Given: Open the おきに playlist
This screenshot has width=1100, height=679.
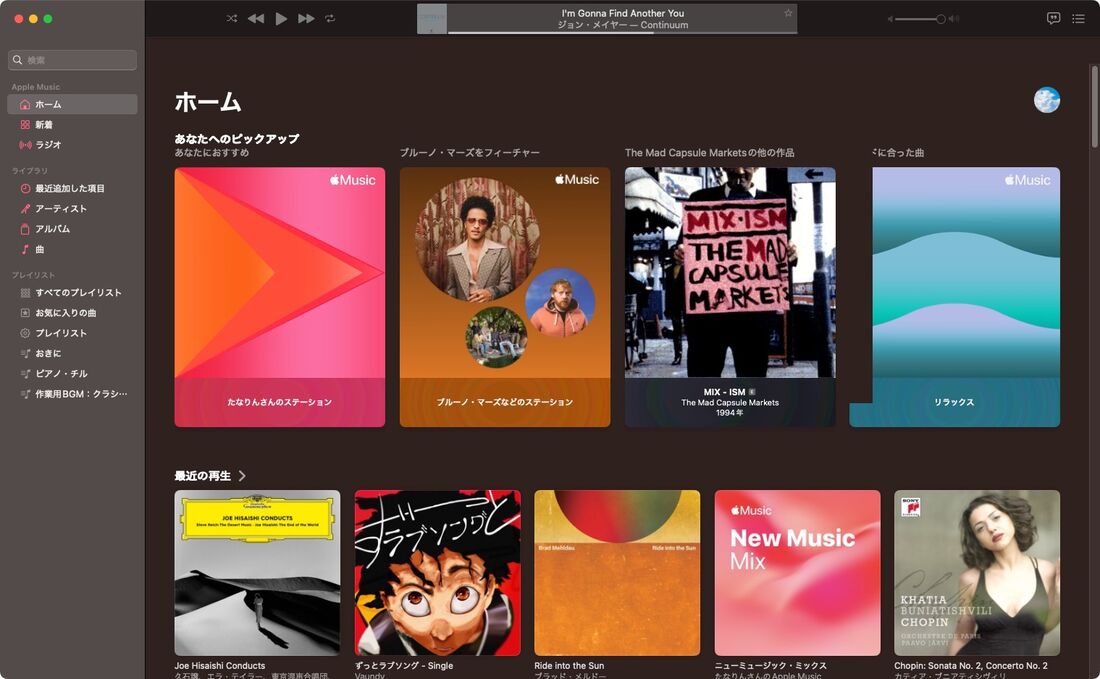Looking at the screenshot, I should tap(72, 354).
